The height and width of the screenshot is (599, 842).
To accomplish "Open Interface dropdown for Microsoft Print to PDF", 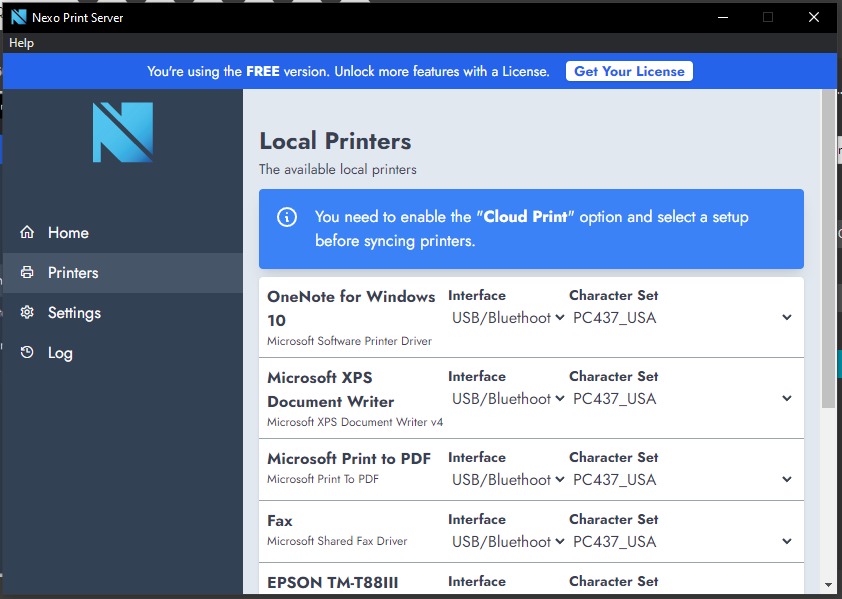I will (x=507, y=480).
